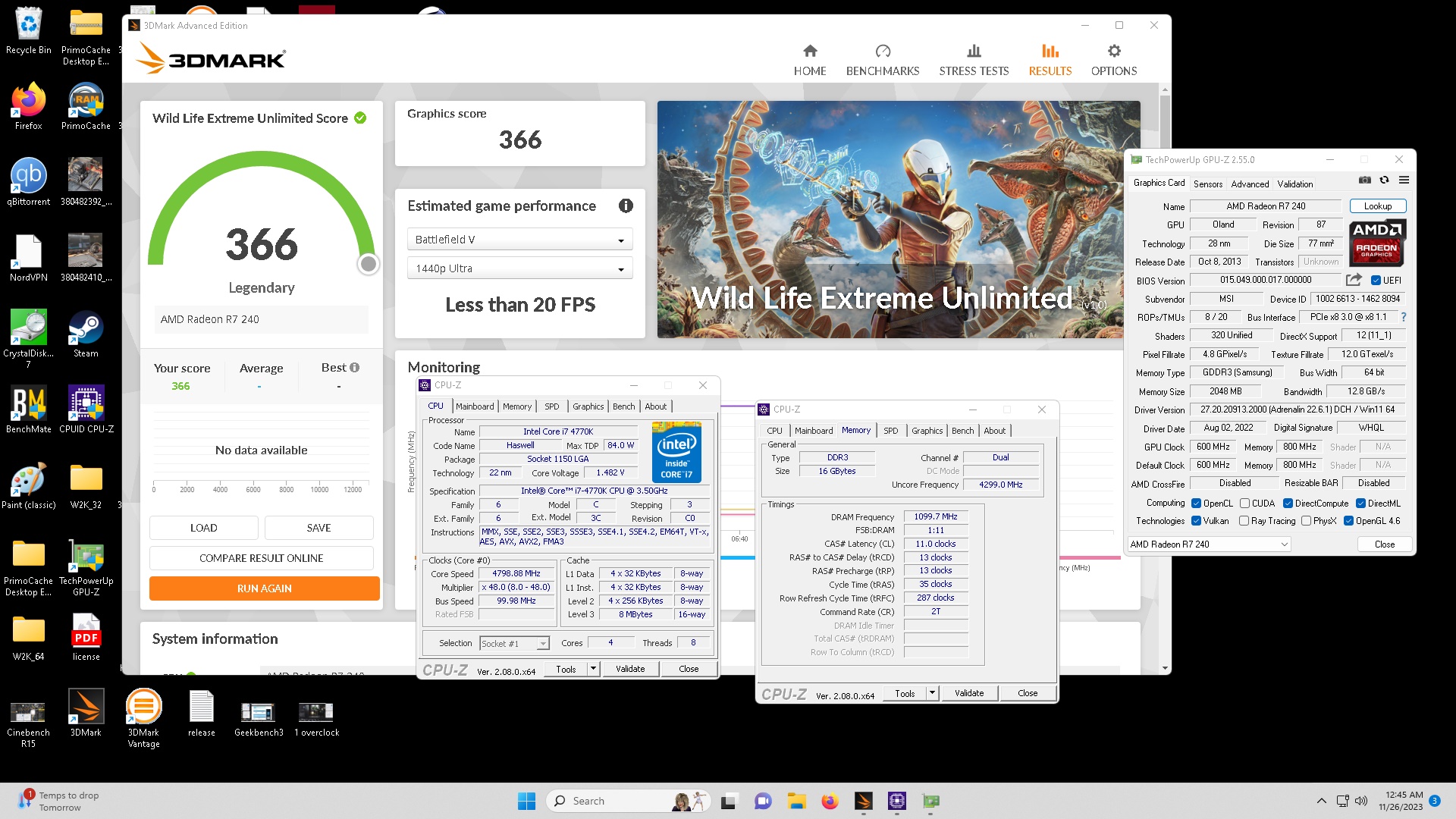Viewport: 1456px width, 819px height.
Task: Open the Socket #1 selection dropdown
Action: click(x=514, y=643)
